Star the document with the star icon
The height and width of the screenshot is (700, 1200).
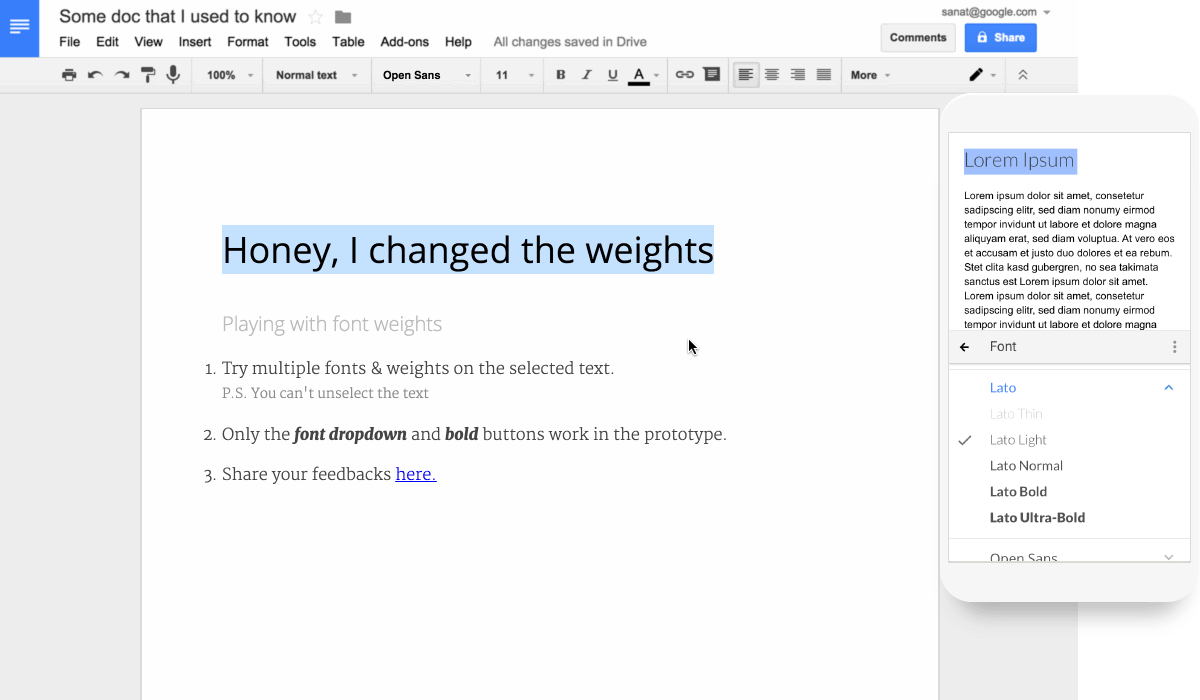pyautogui.click(x=316, y=17)
